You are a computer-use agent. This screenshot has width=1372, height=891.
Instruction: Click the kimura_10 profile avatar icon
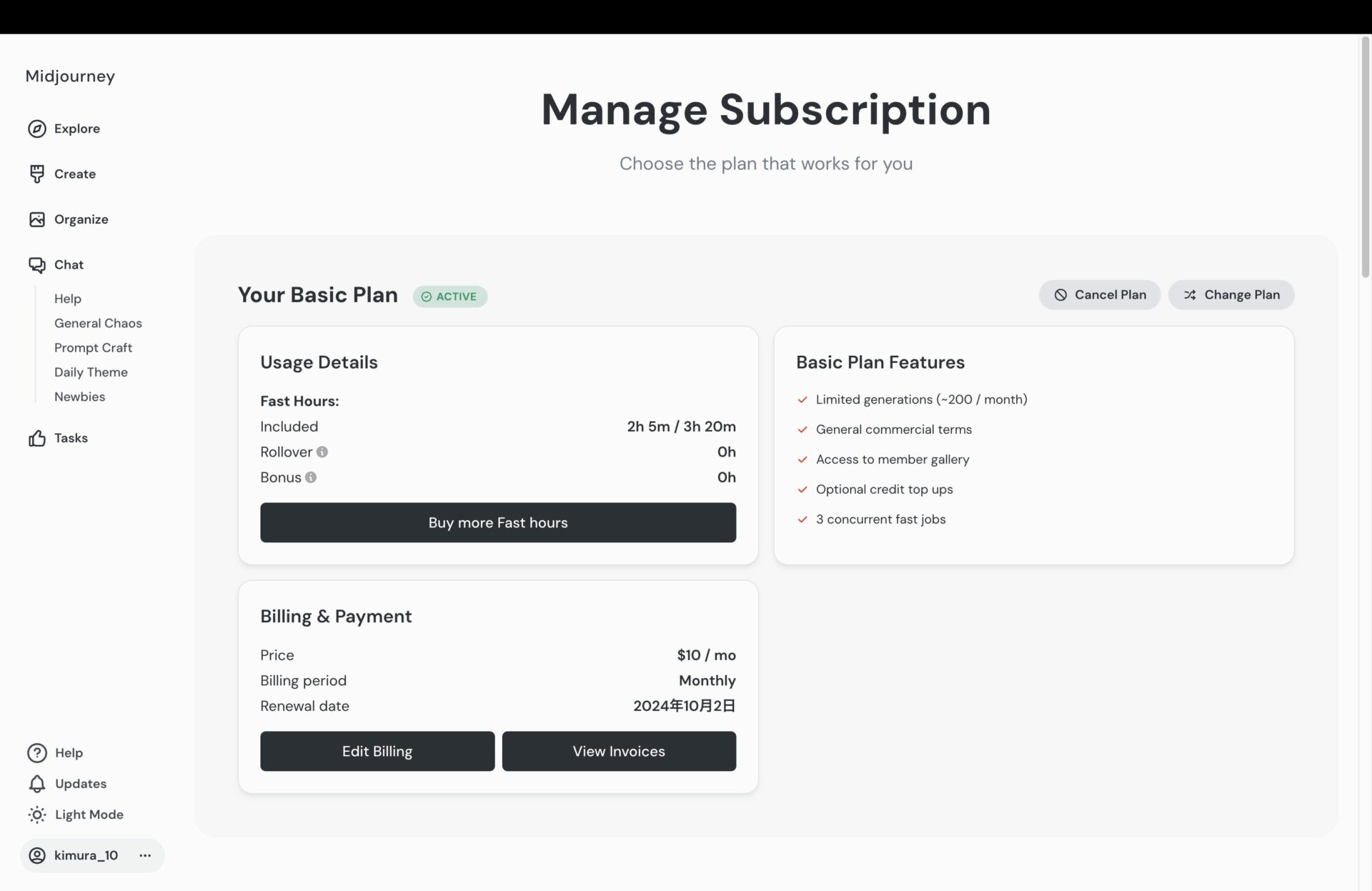pyautogui.click(x=37, y=855)
